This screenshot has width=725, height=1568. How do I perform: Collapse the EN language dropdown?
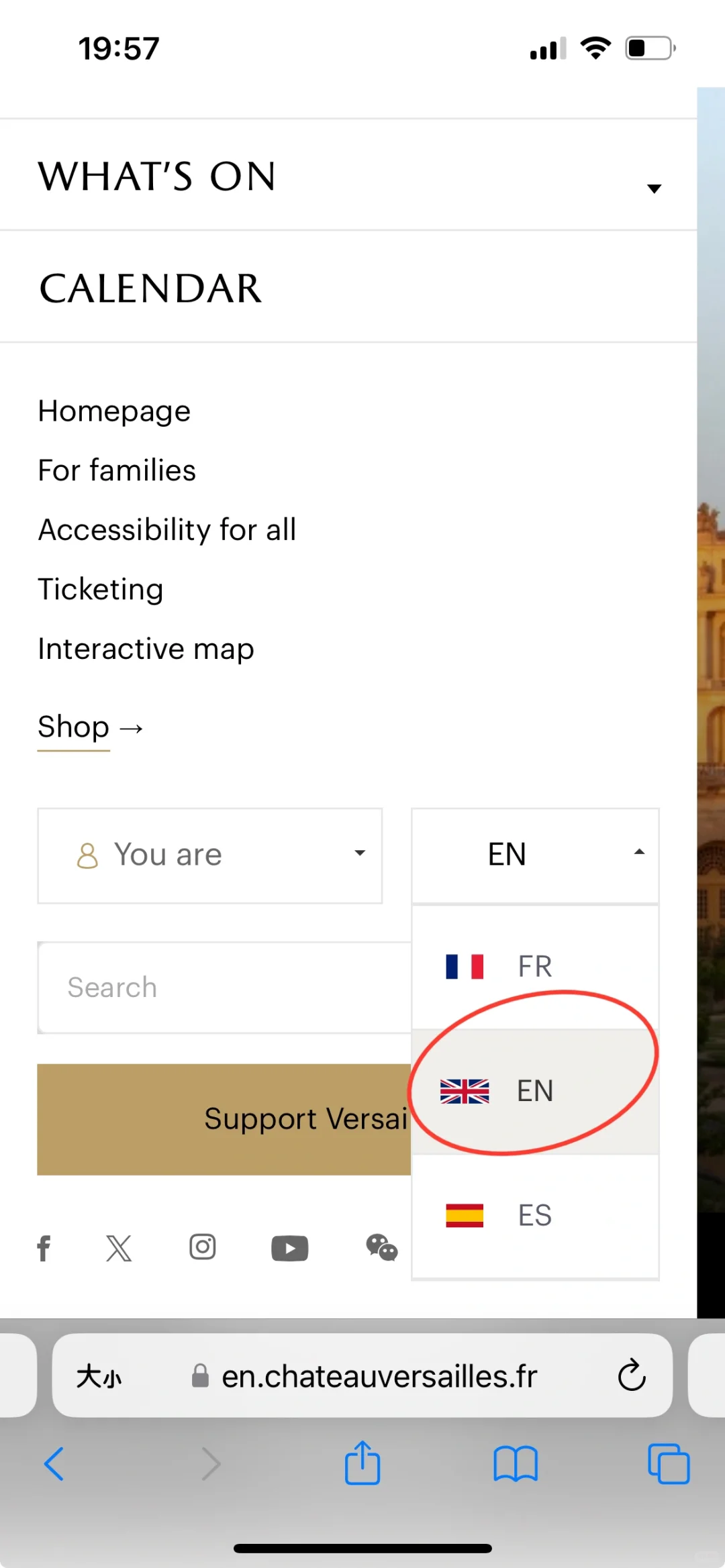click(x=534, y=853)
